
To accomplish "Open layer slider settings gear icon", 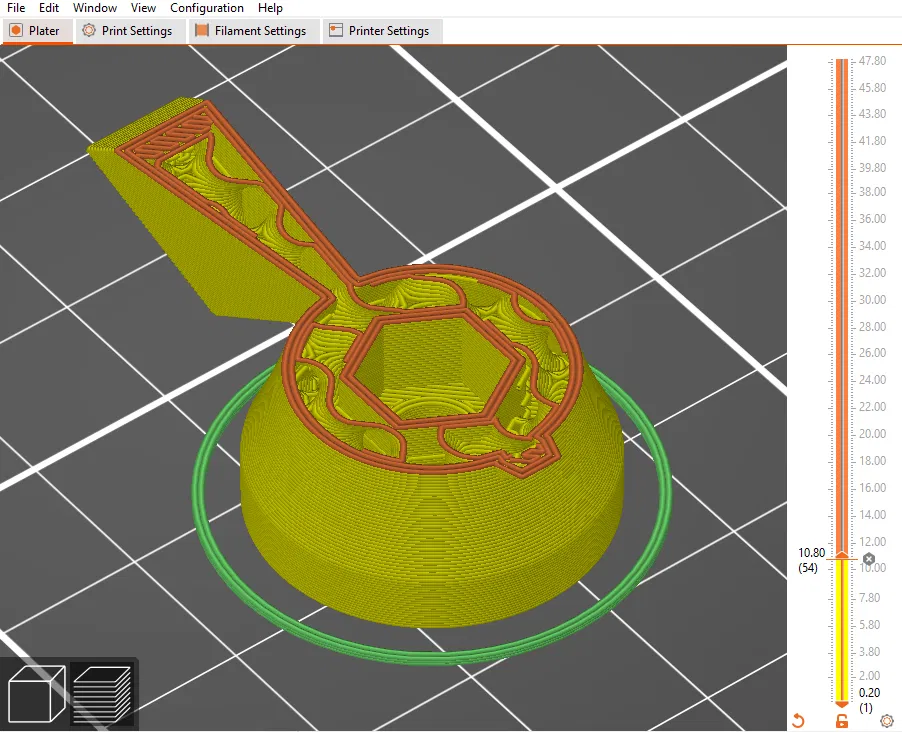I will coord(886,720).
